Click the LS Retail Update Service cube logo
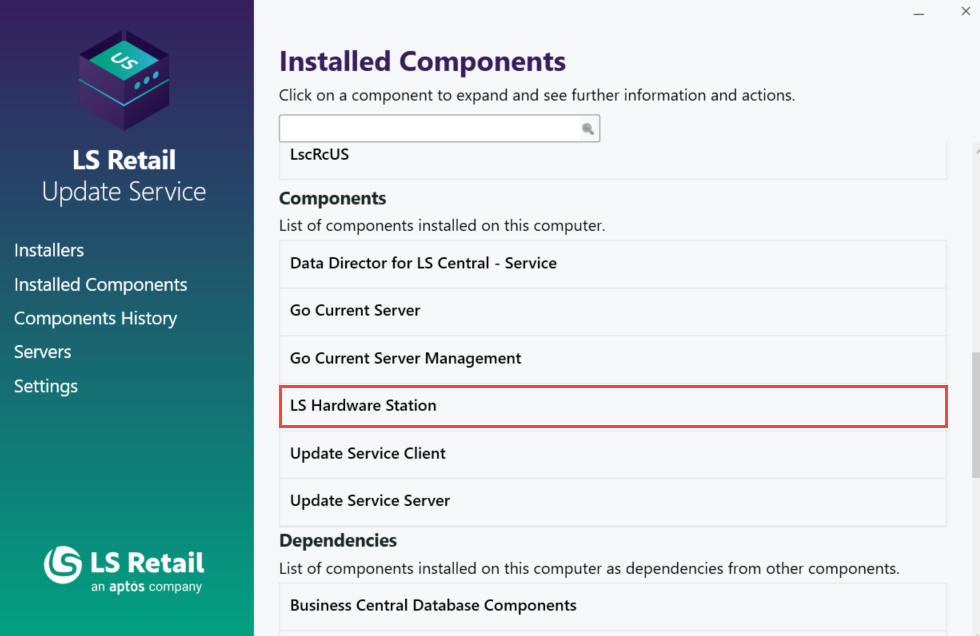The width and height of the screenshot is (980, 636). coord(125,79)
